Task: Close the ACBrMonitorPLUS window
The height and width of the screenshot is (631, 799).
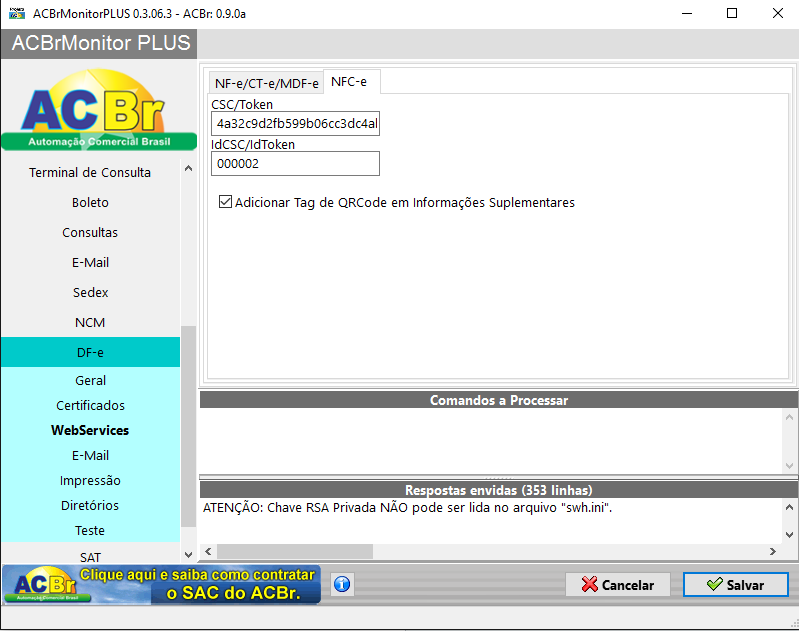Action: pos(778,13)
